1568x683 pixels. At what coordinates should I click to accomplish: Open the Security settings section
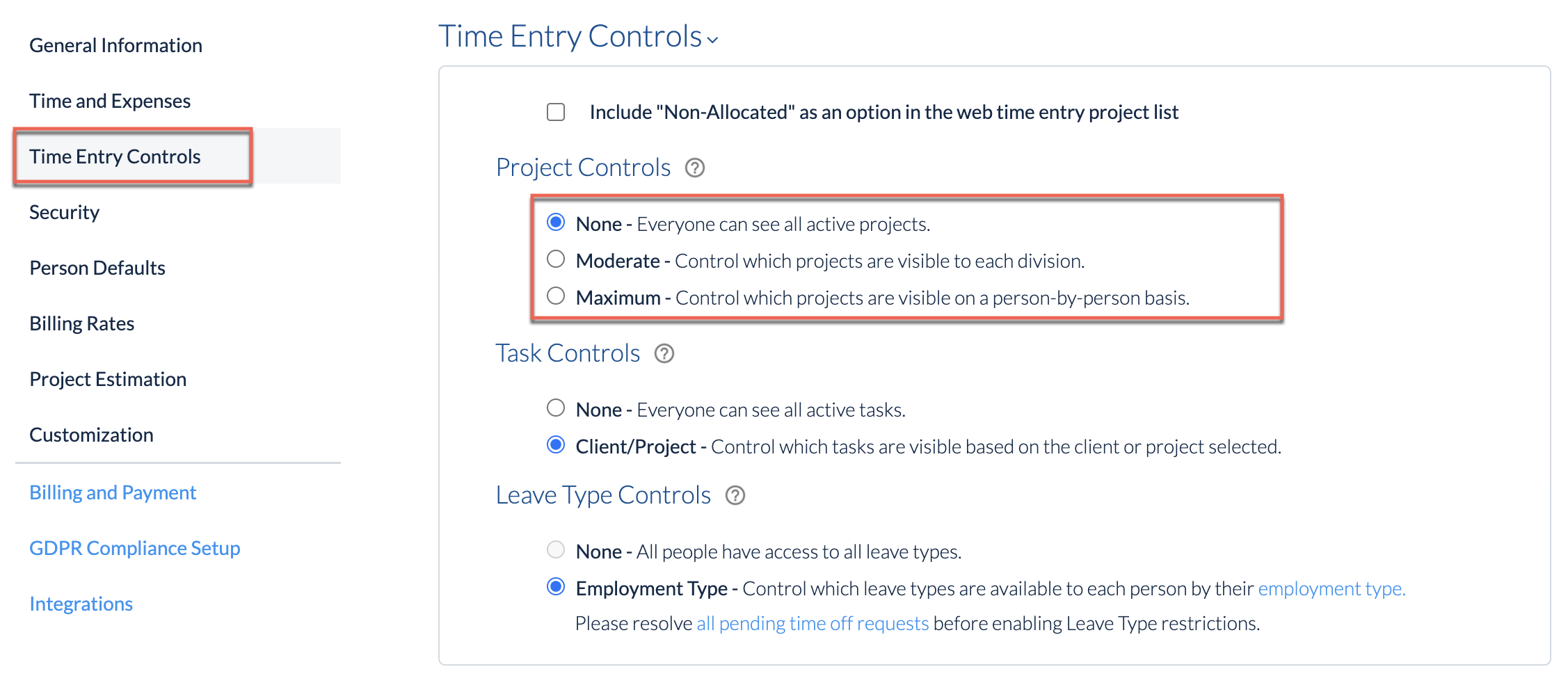pyautogui.click(x=64, y=212)
